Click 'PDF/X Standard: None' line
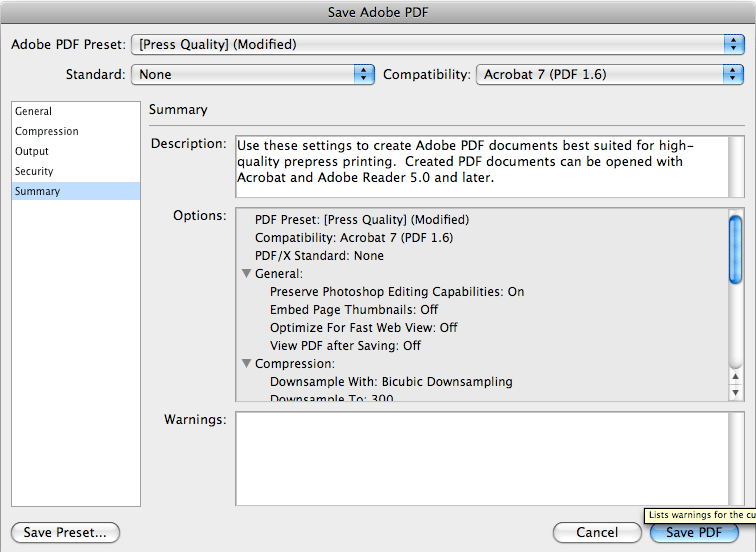Screen dimensions: 756x552 [x=319, y=256]
